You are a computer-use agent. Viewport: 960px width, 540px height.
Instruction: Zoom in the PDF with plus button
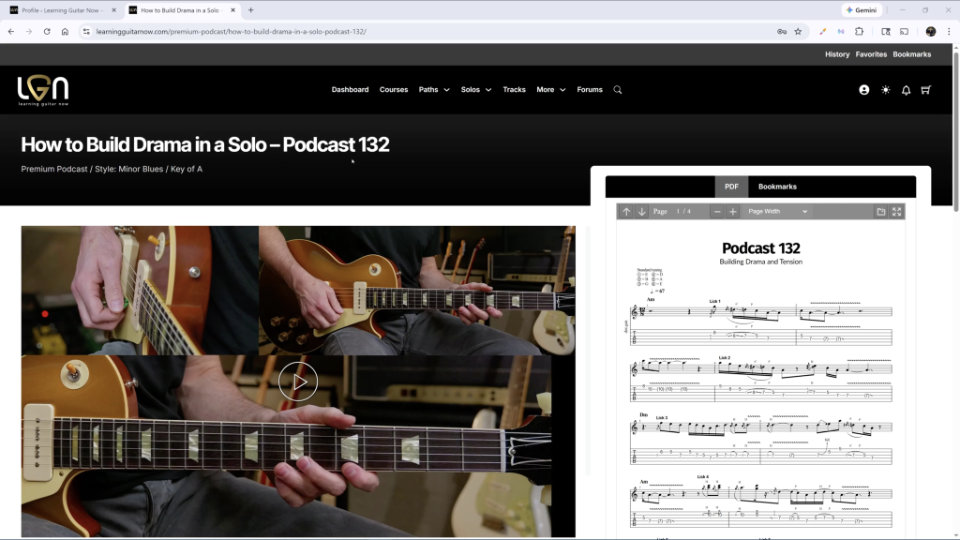coord(733,212)
